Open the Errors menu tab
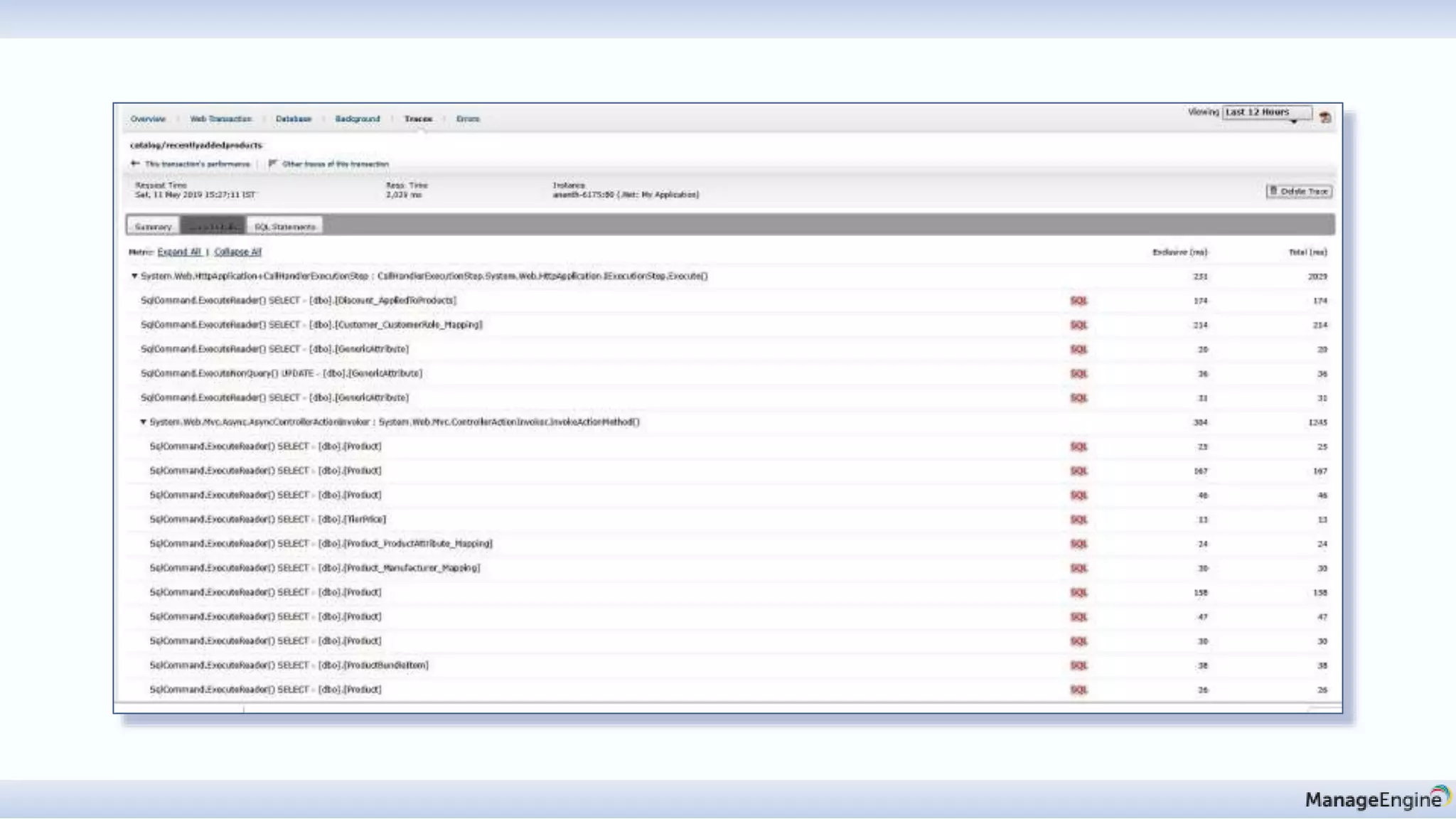 pyautogui.click(x=467, y=119)
